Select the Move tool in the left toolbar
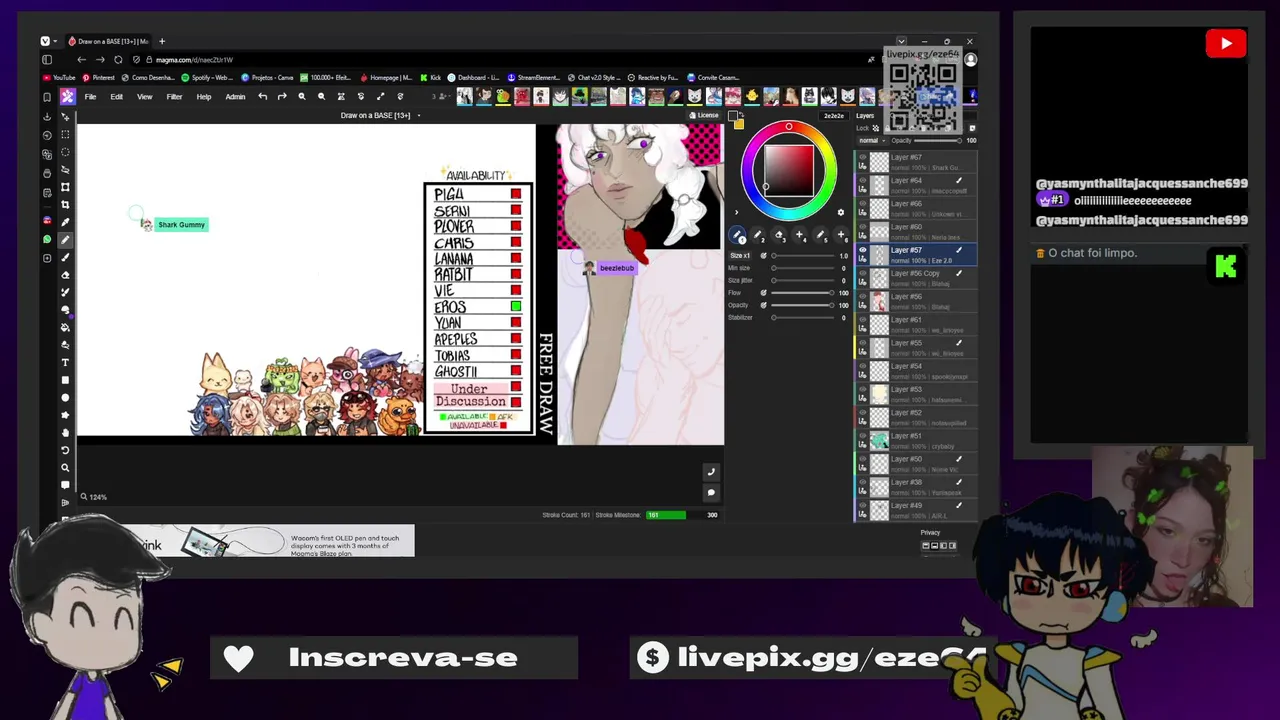 [x=66, y=117]
